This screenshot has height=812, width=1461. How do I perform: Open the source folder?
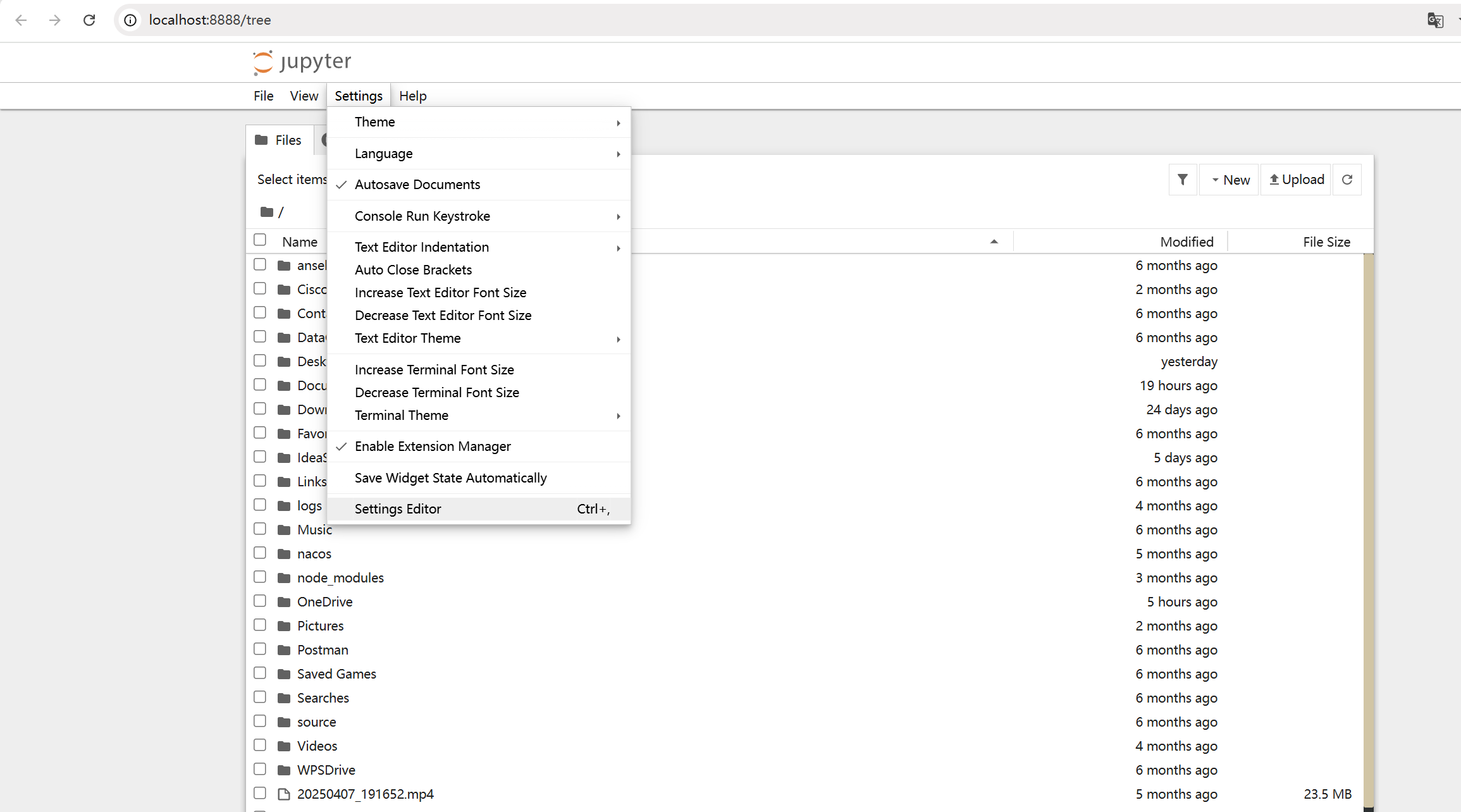317,722
